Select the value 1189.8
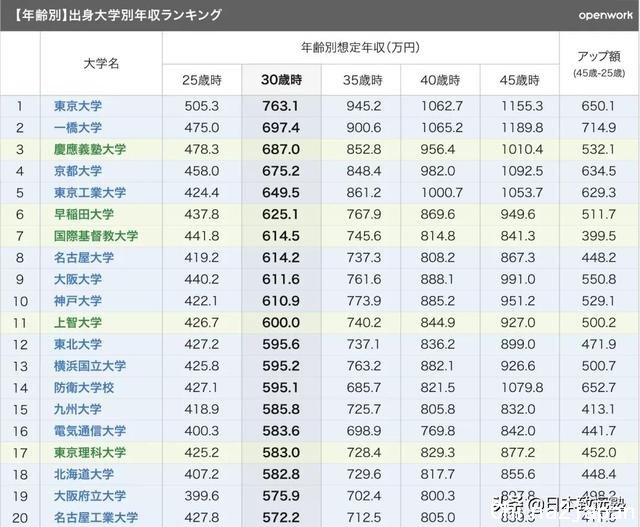The height and width of the screenshot is (527, 640). (x=522, y=128)
